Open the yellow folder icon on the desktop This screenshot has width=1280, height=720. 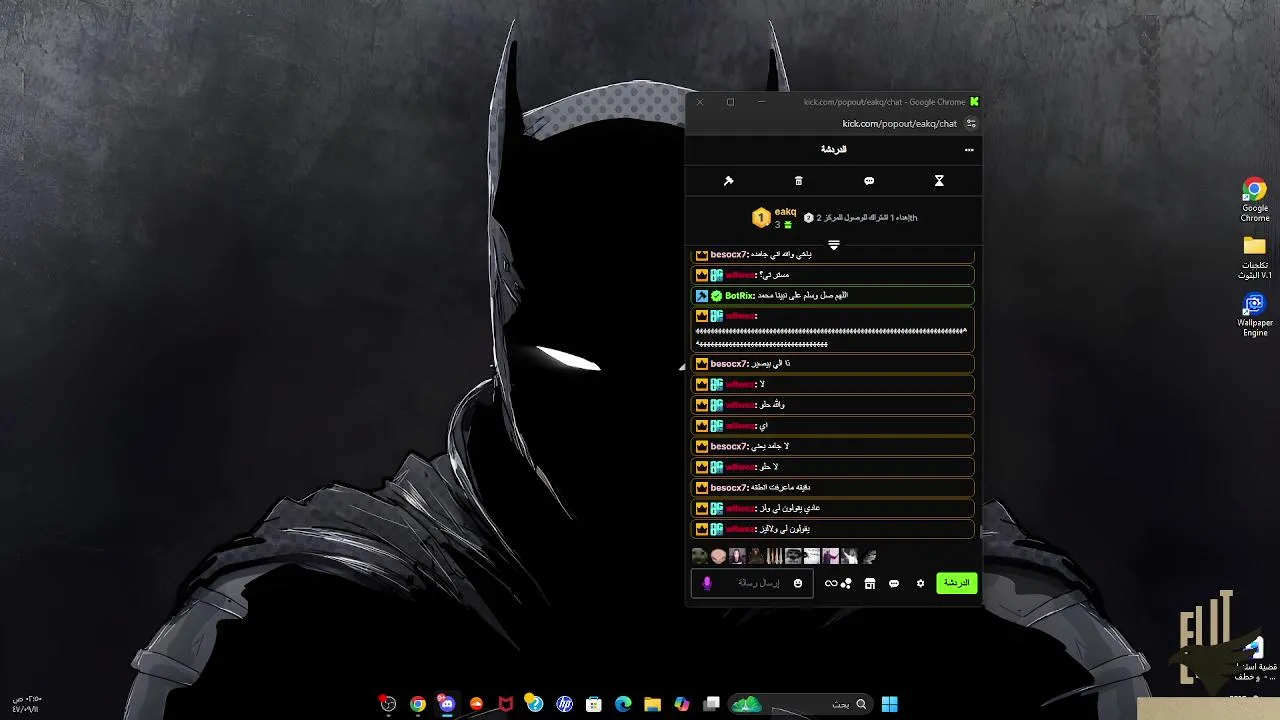pyautogui.click(x=1255, y=257)
